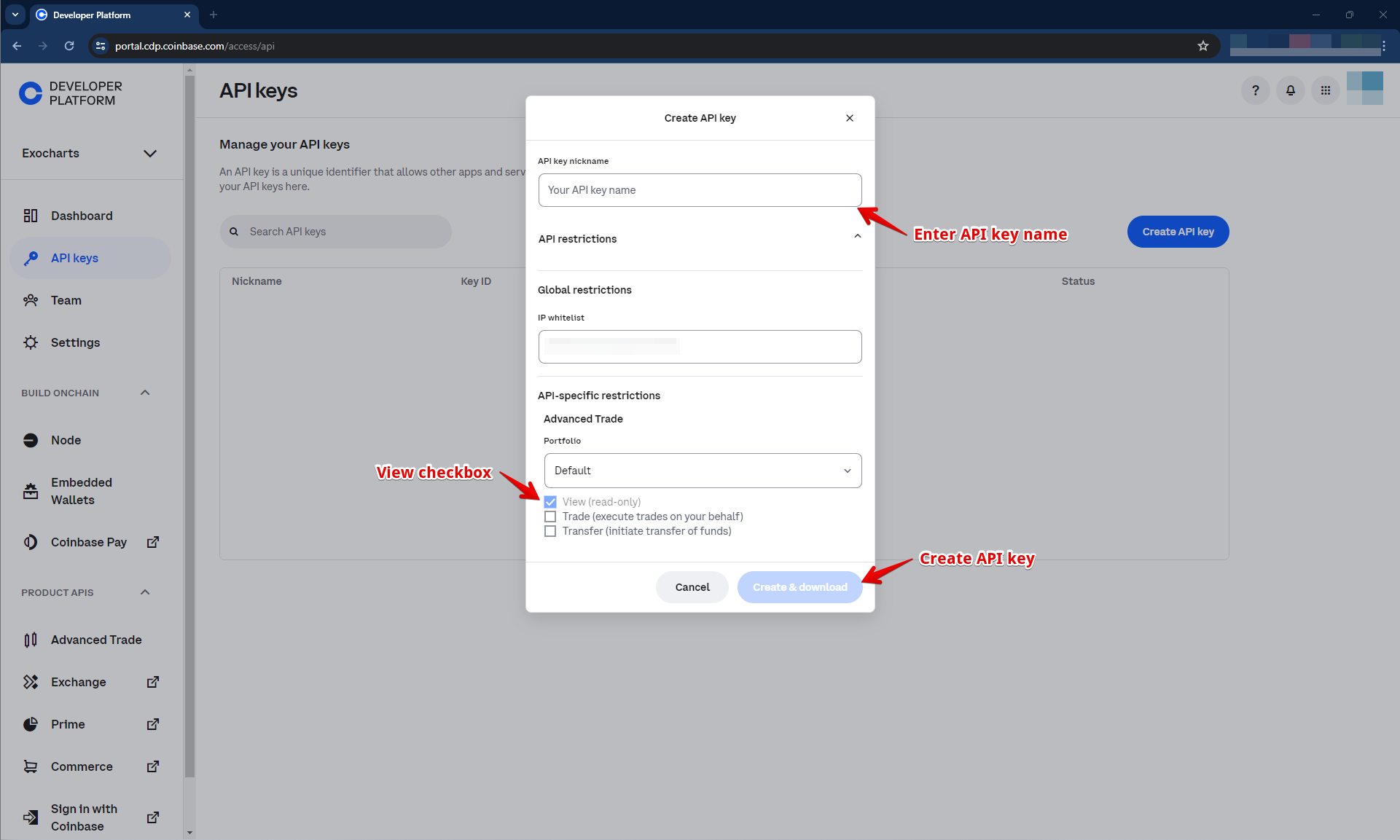Click the Team people icon
Image resolution: width=1400 pixels, height=840 pixels.
tap(31, 300)
